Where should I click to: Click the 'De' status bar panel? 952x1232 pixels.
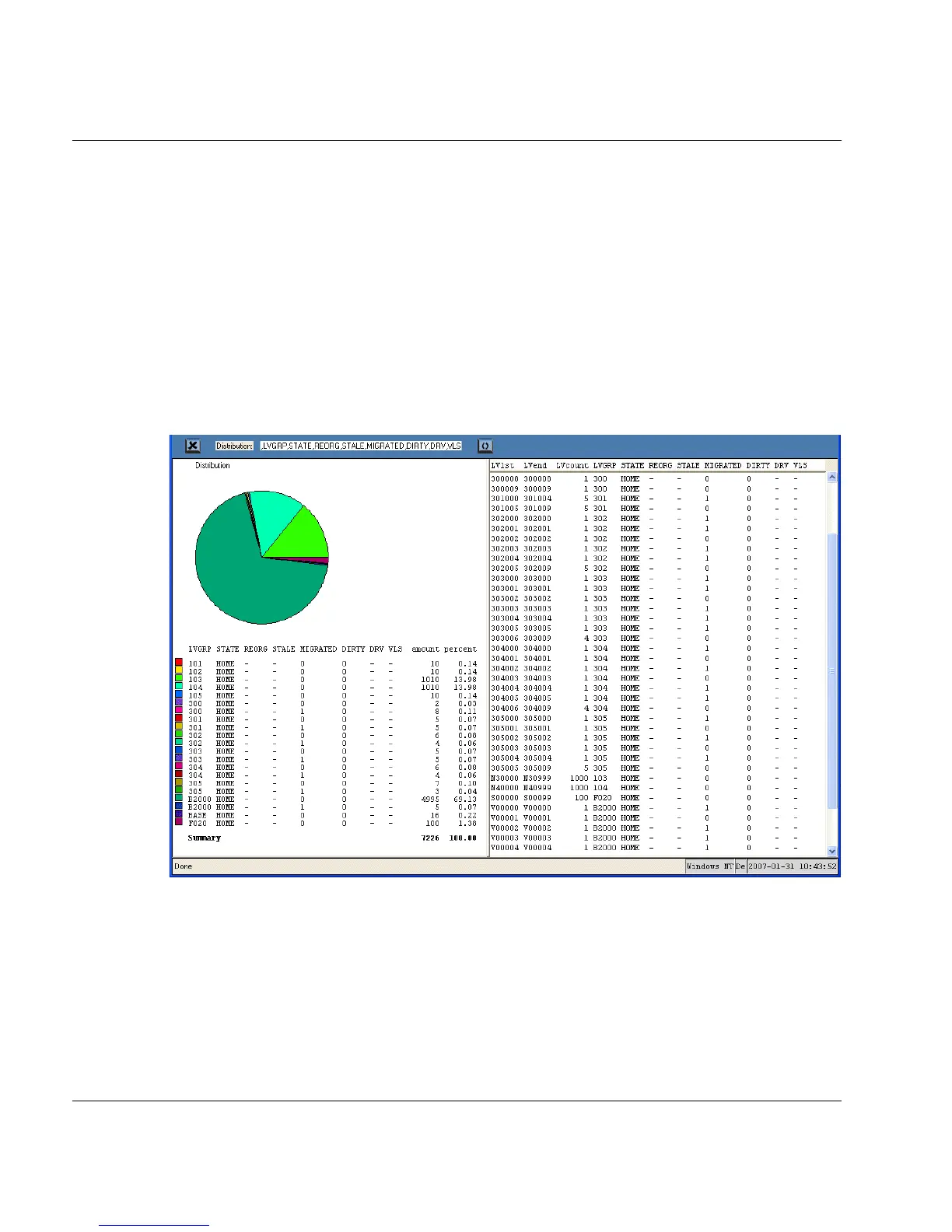(740, 866)
